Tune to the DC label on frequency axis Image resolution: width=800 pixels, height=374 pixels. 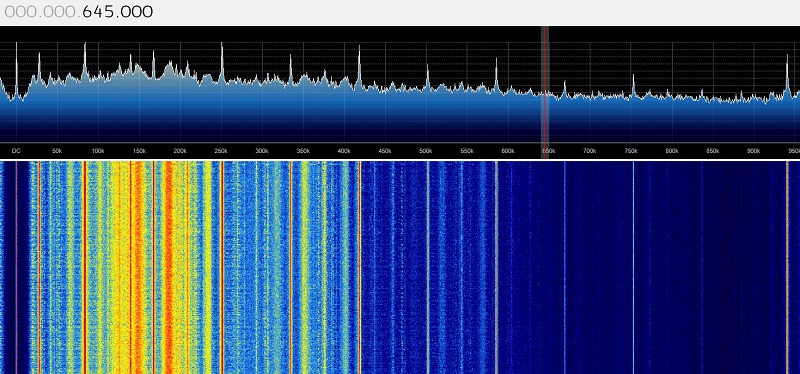tap(16, 151)
